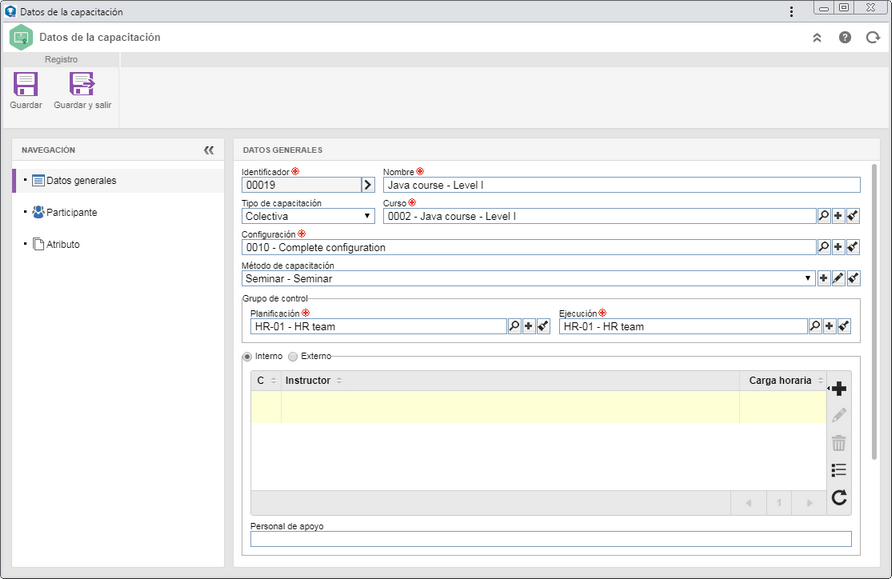The width and height of the screenshot is (892, 579).
Task: Clear the Ejecución field with eraser icon
Action: [844, 326]
